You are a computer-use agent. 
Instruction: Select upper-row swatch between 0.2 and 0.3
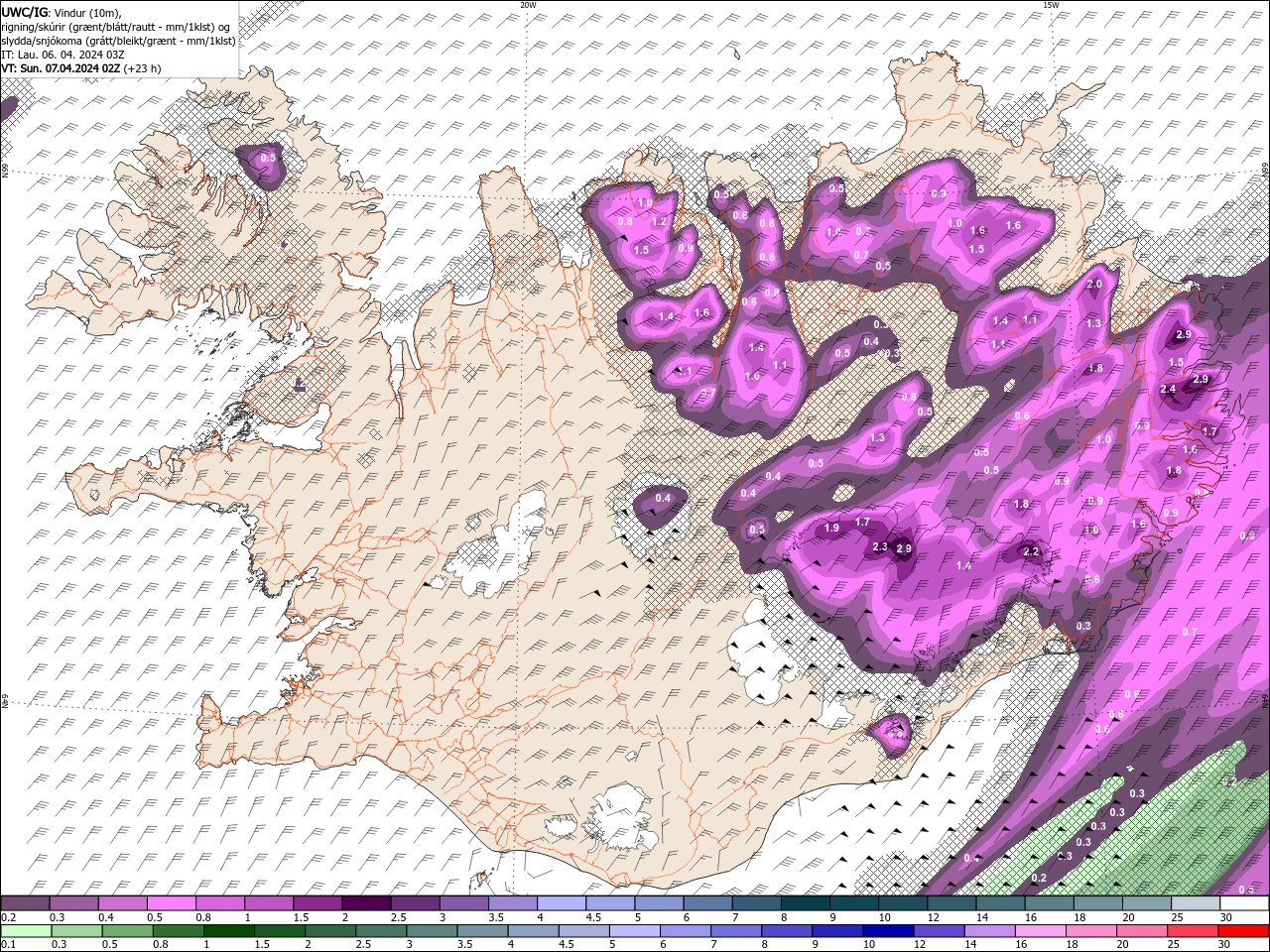(x=26, y=903)
